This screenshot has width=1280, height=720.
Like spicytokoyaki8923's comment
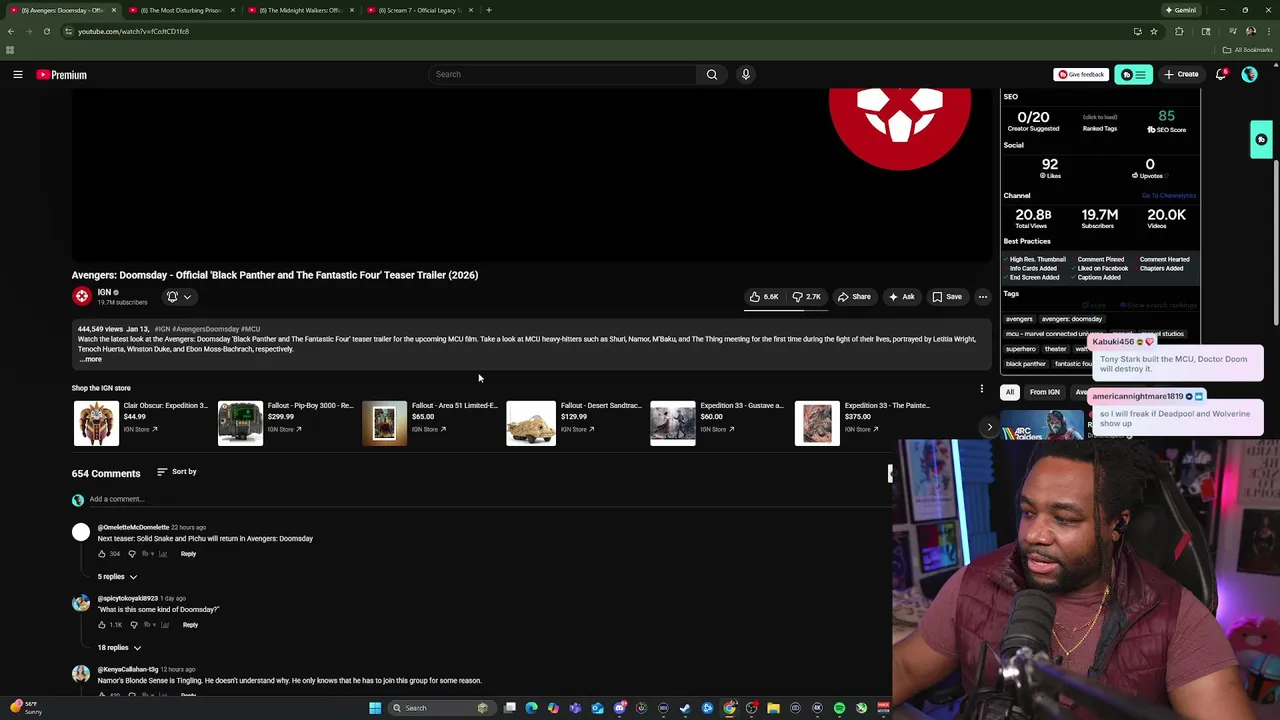tap(101, 625)
